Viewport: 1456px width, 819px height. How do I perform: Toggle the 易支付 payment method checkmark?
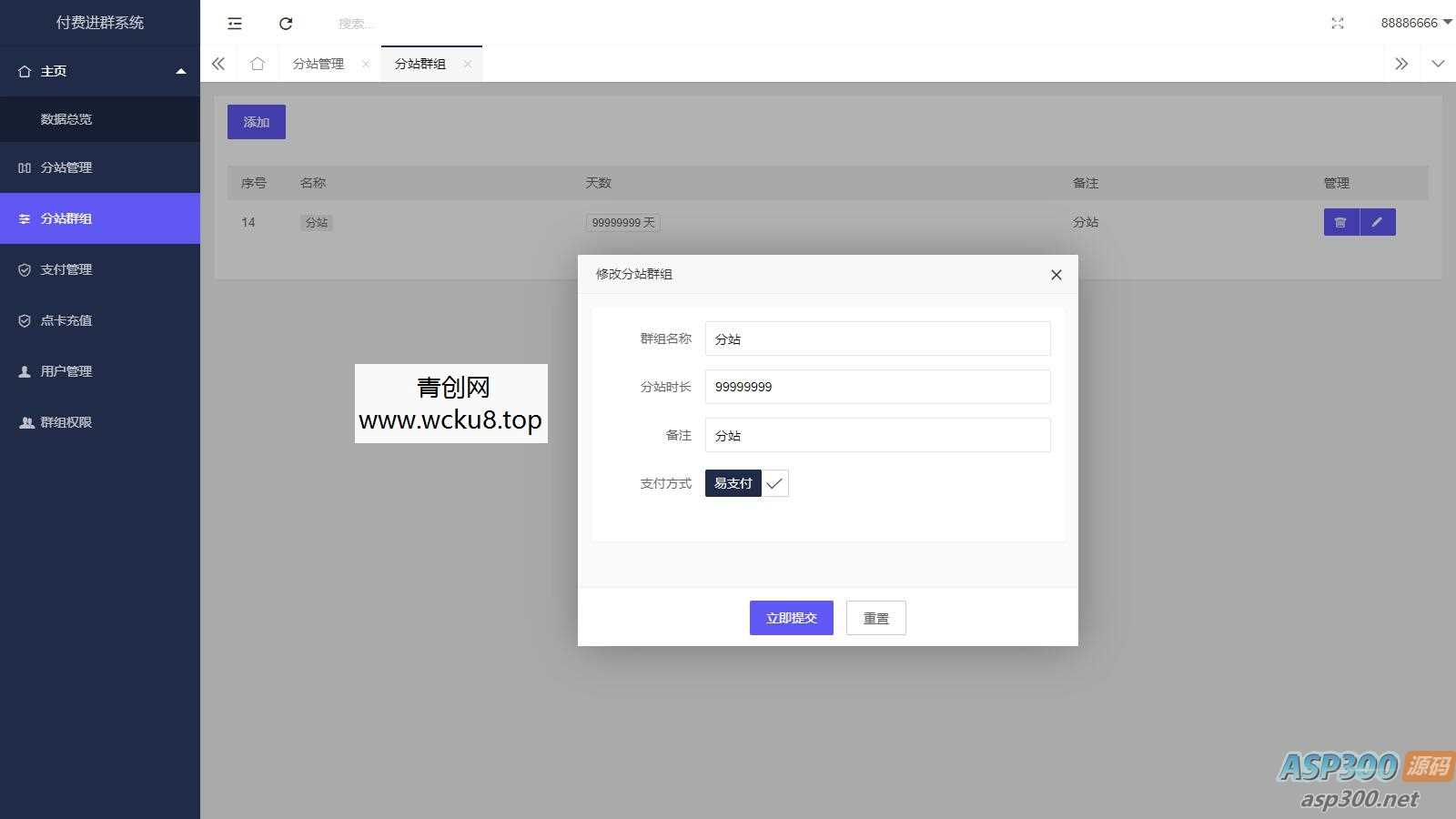click(x=774, y=483)
